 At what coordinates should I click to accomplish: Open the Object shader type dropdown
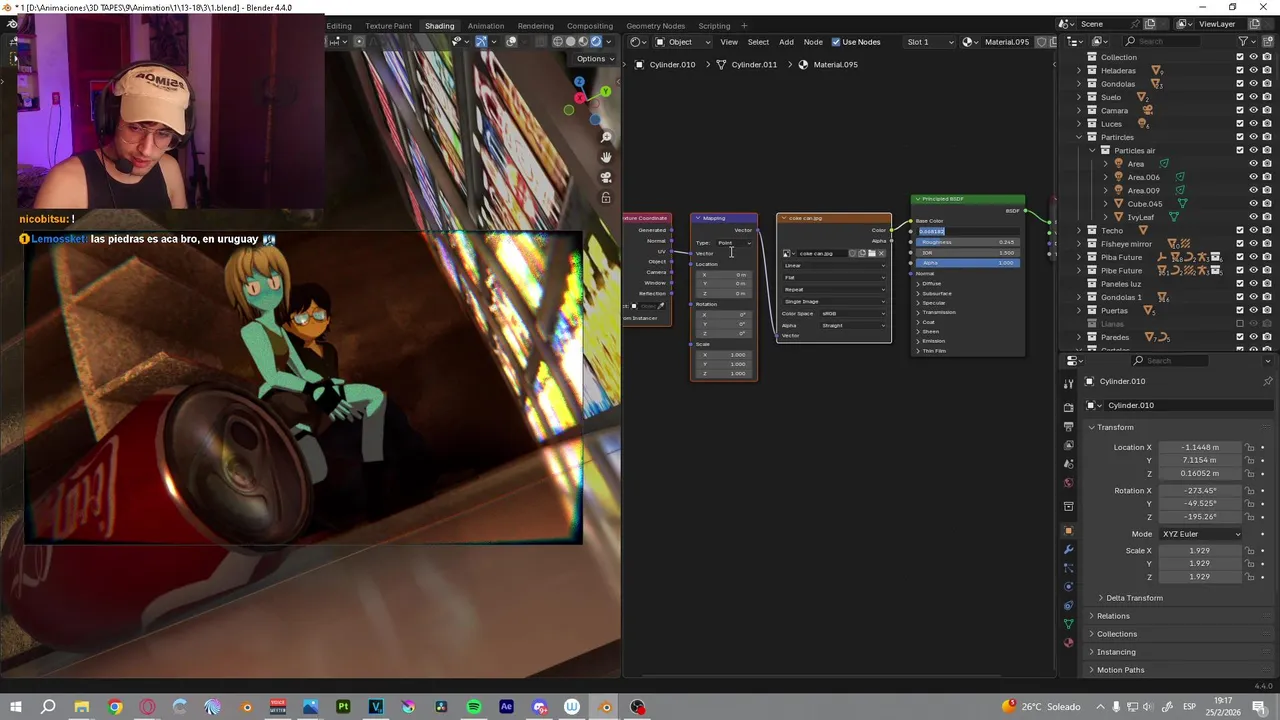(x=682, y=42)
